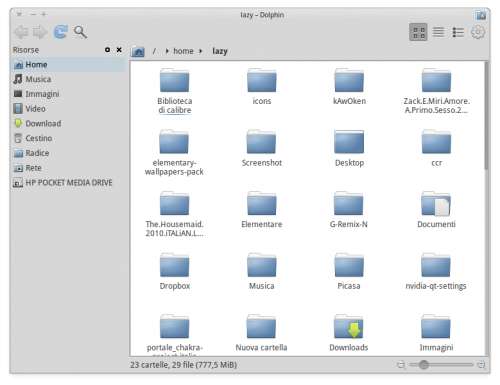Expand the arrow after home breadcrumb

click(x=200, y=51)
